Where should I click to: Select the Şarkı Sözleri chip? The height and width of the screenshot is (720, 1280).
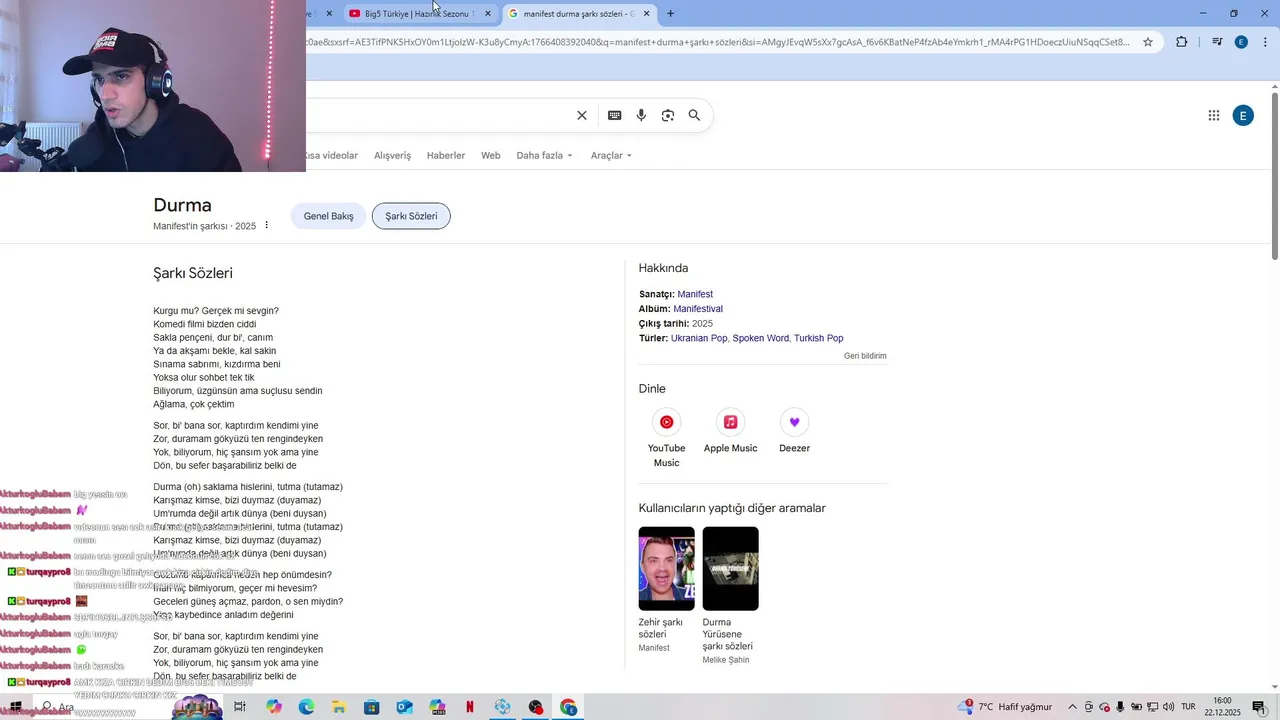[x=411, y=216]
